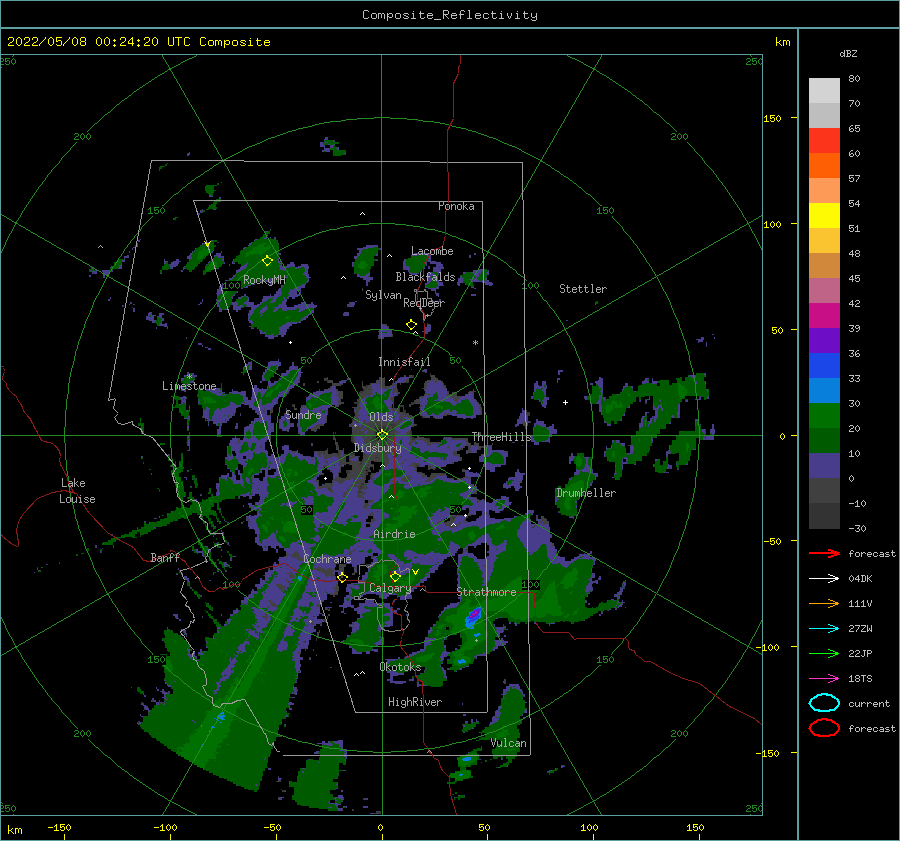Click the red forecast arrow in the legend
This screenshot has width=900, height=841.
click(824, 553)
